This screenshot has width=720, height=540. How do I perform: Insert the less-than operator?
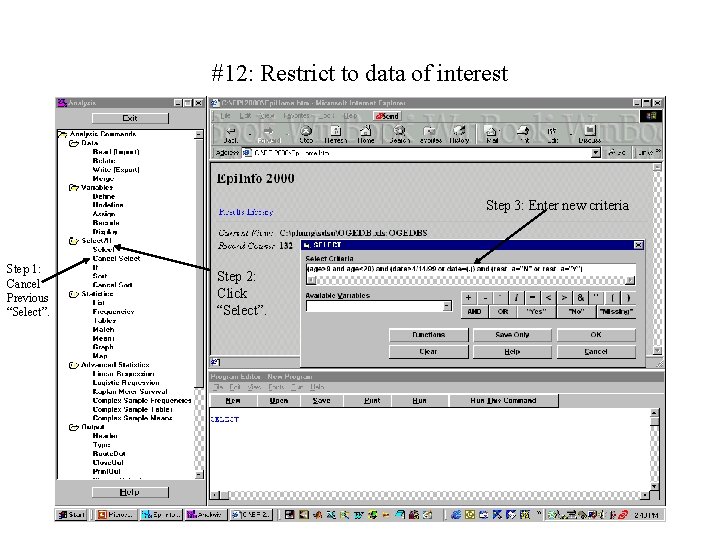tap(548, 298)
